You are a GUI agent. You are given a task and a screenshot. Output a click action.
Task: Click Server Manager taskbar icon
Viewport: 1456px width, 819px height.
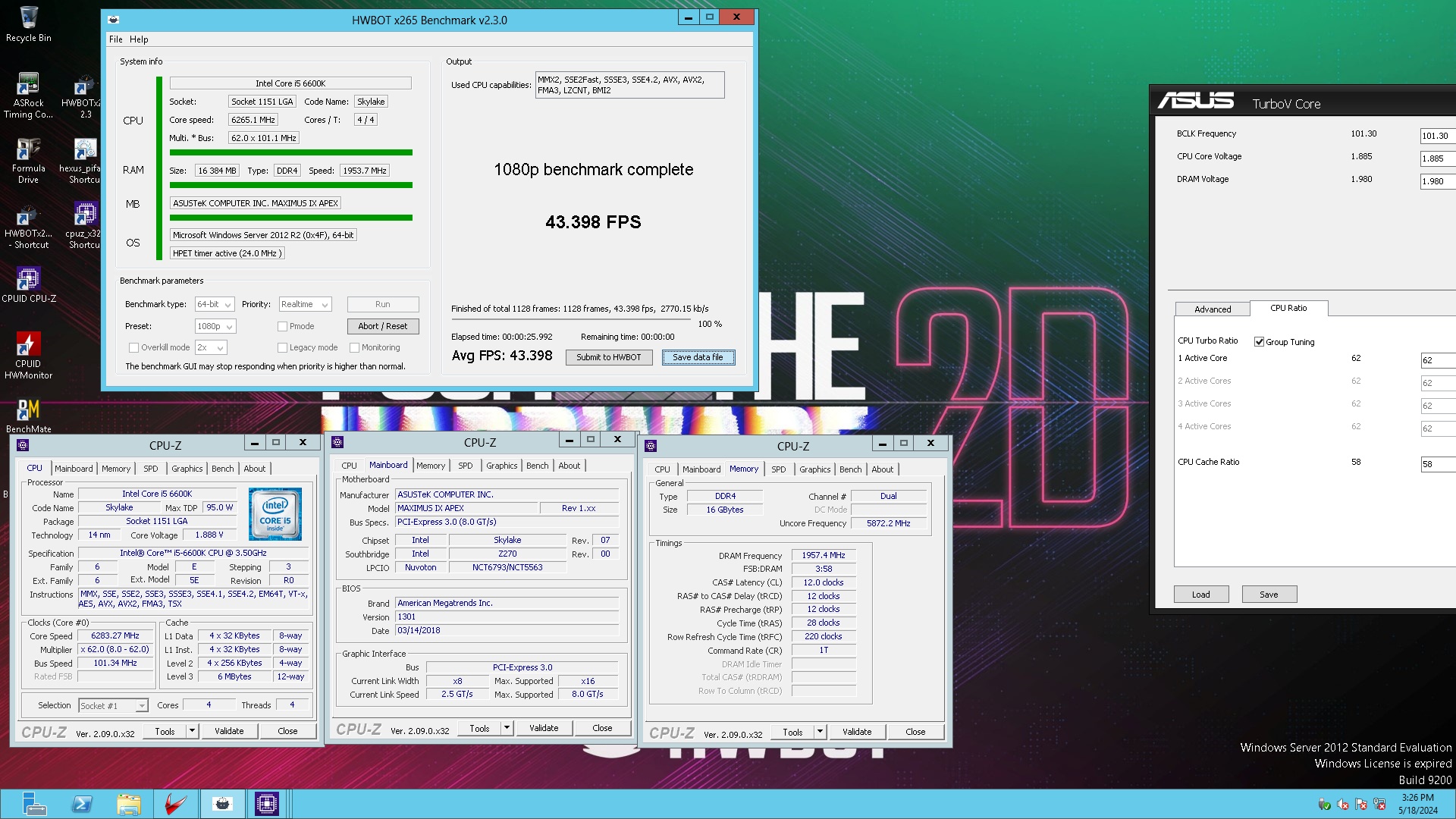[35, 804]
